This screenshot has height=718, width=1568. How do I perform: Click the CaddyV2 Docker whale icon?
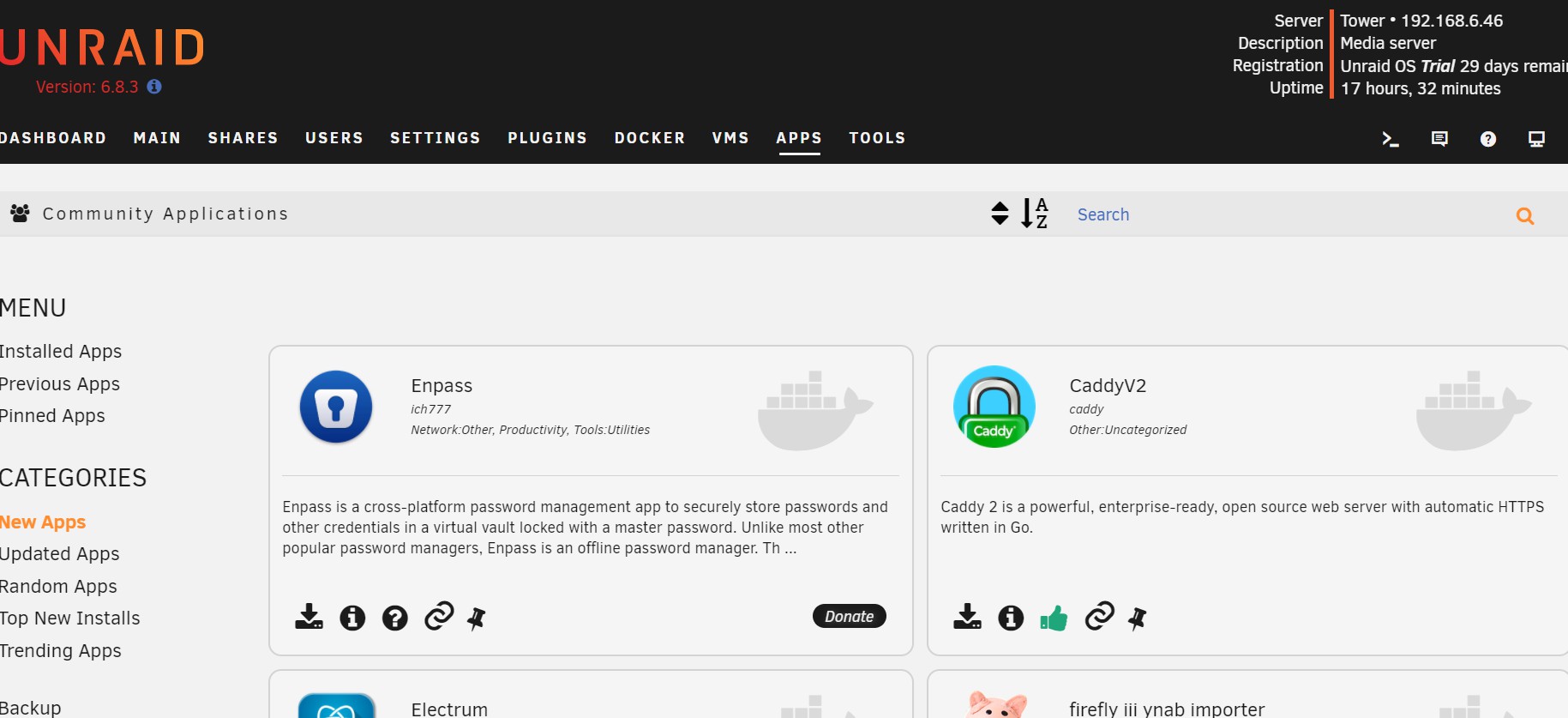(x=1473, y=410)
